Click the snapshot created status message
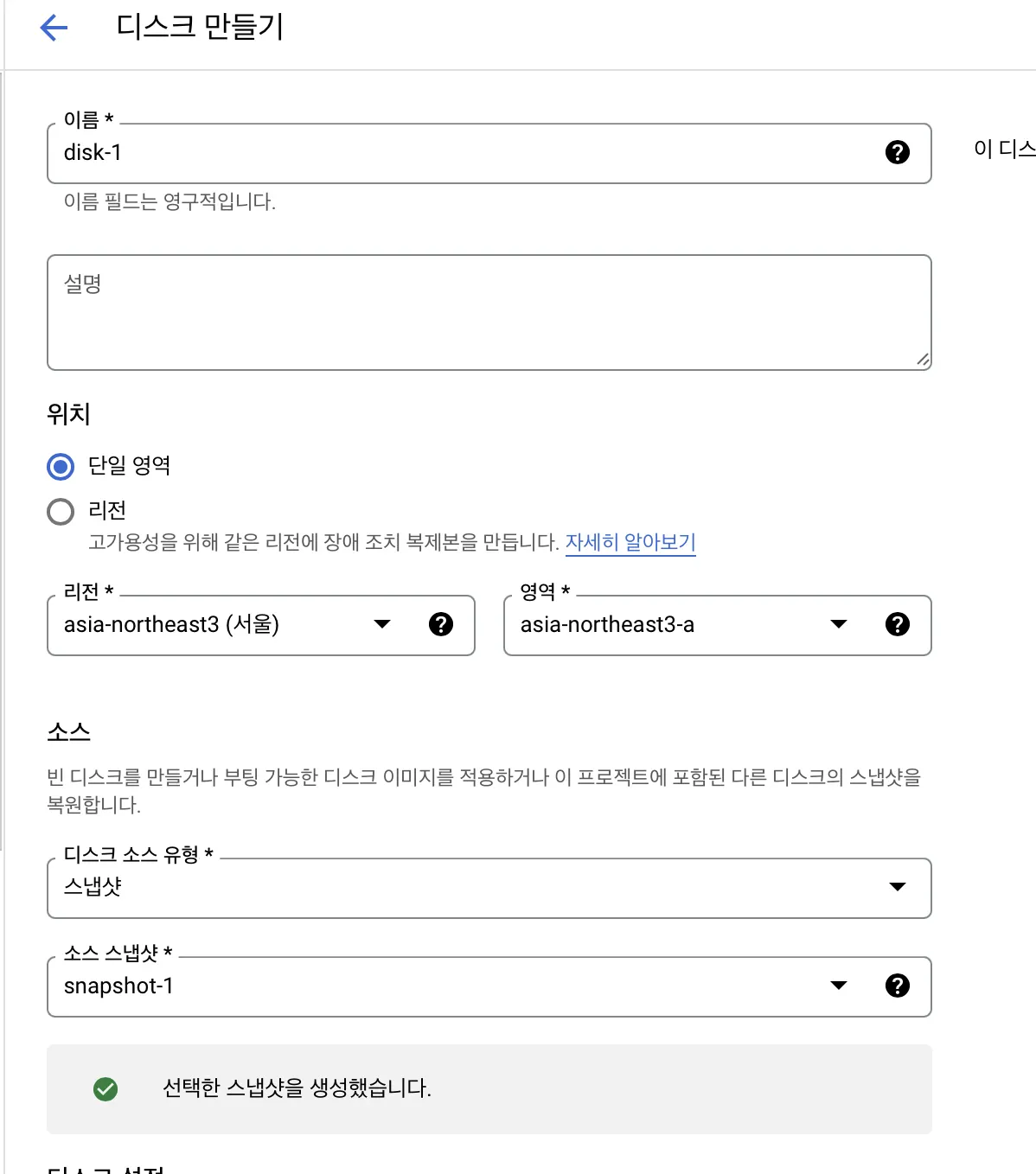Viewport: 1036px width, 1174px height. coord(297,1088)
